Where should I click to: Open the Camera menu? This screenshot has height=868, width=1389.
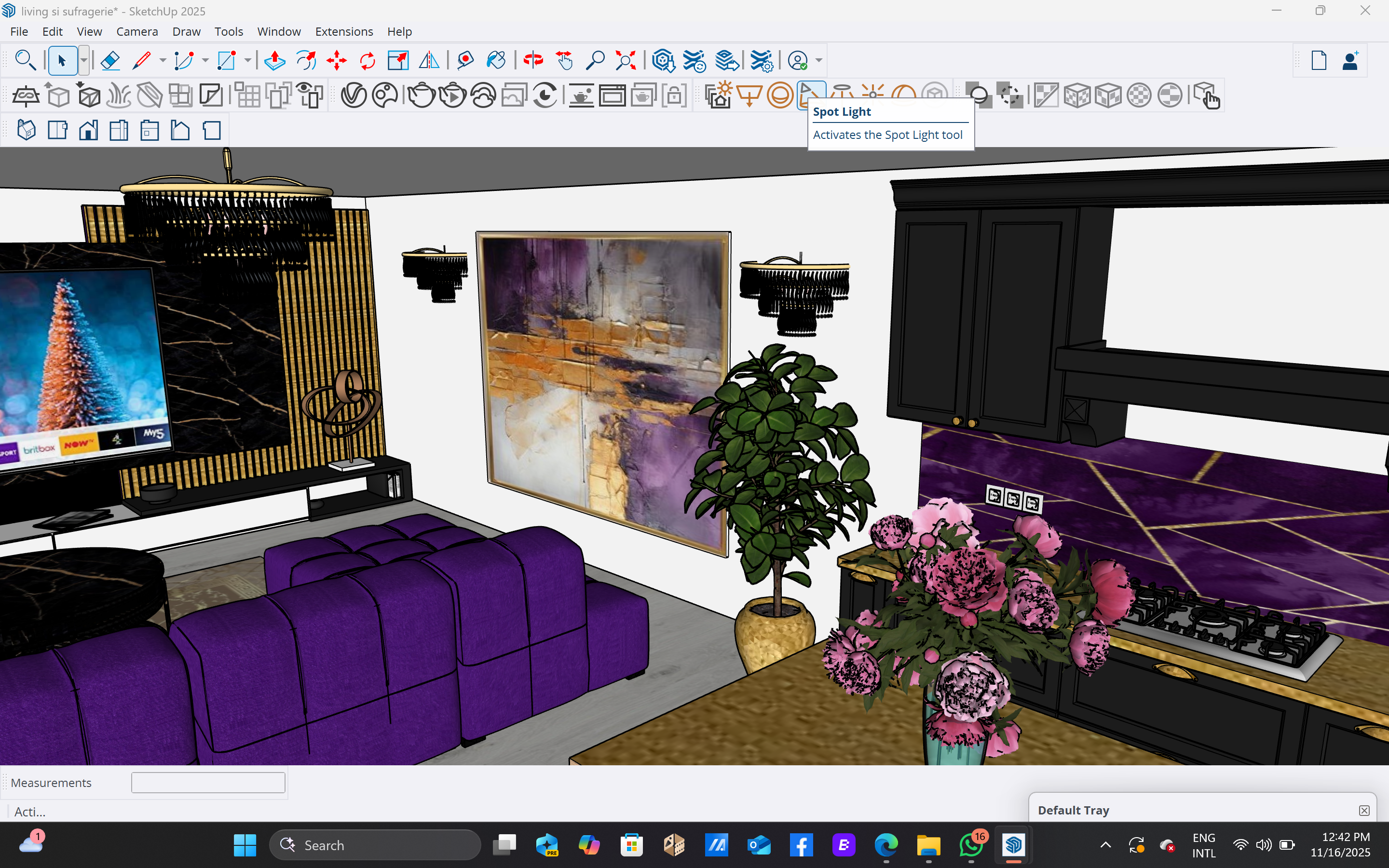click(x=136, y=31)
